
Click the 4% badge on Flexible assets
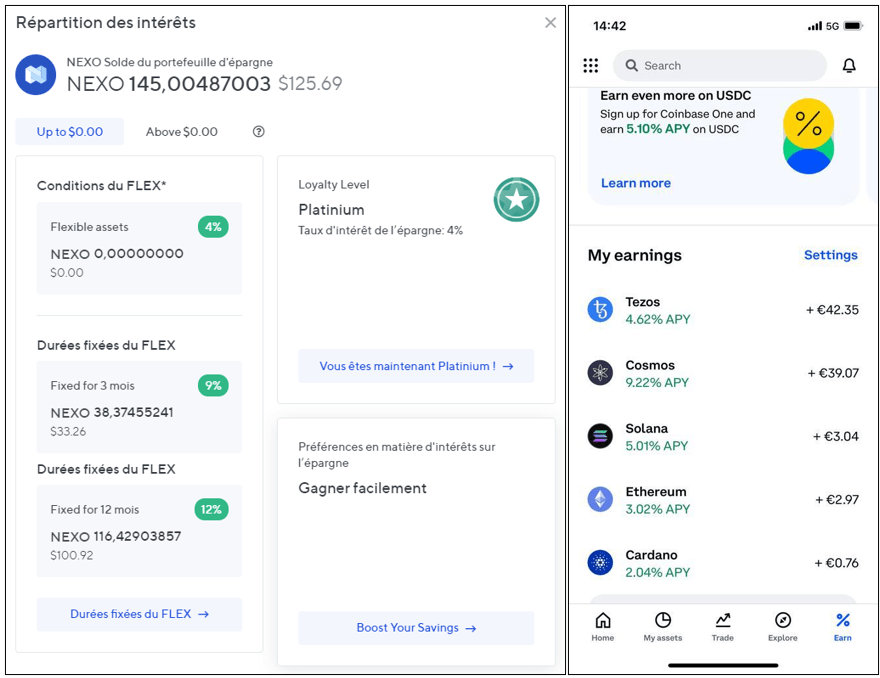[213, 227]
